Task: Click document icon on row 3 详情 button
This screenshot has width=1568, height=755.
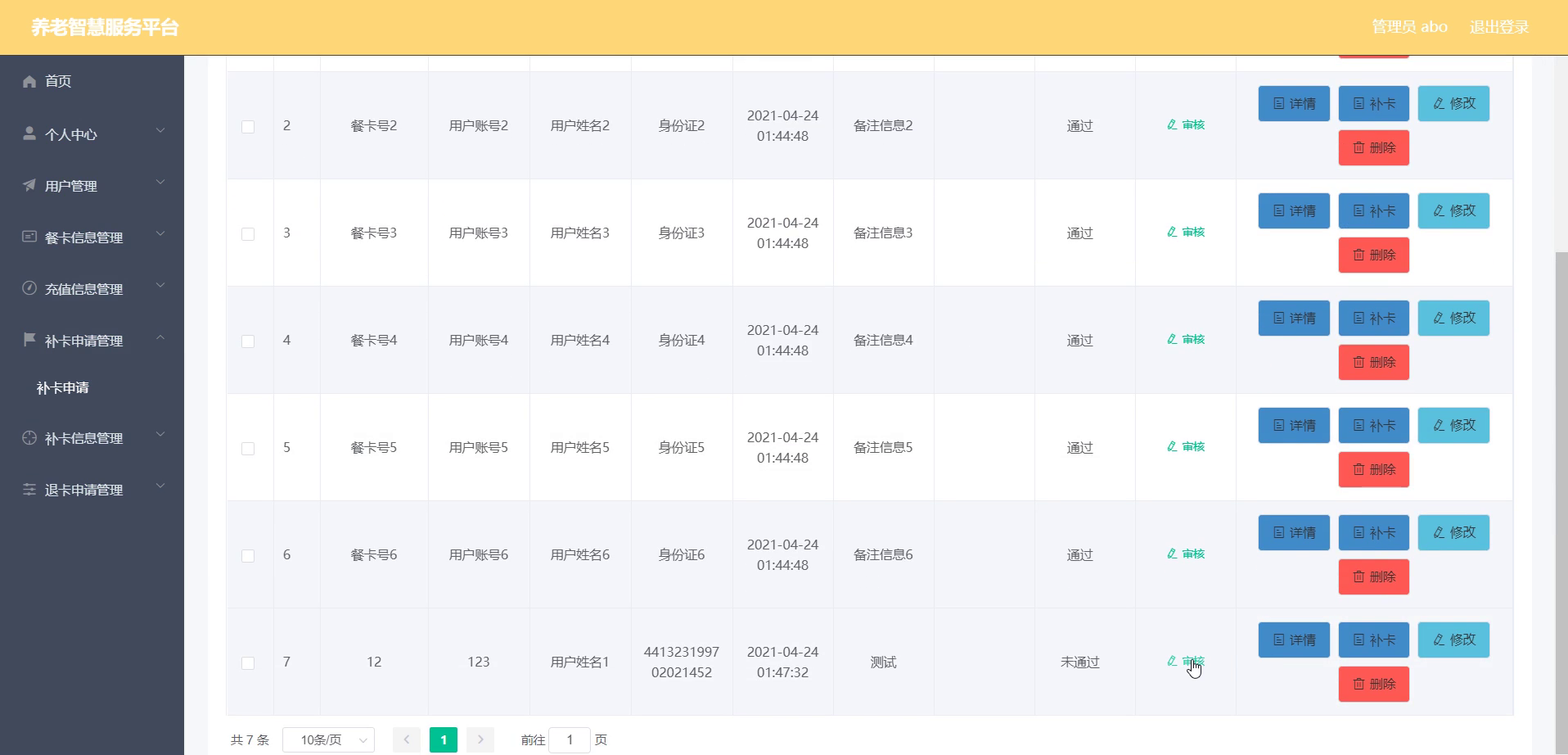Action: 1278,210
